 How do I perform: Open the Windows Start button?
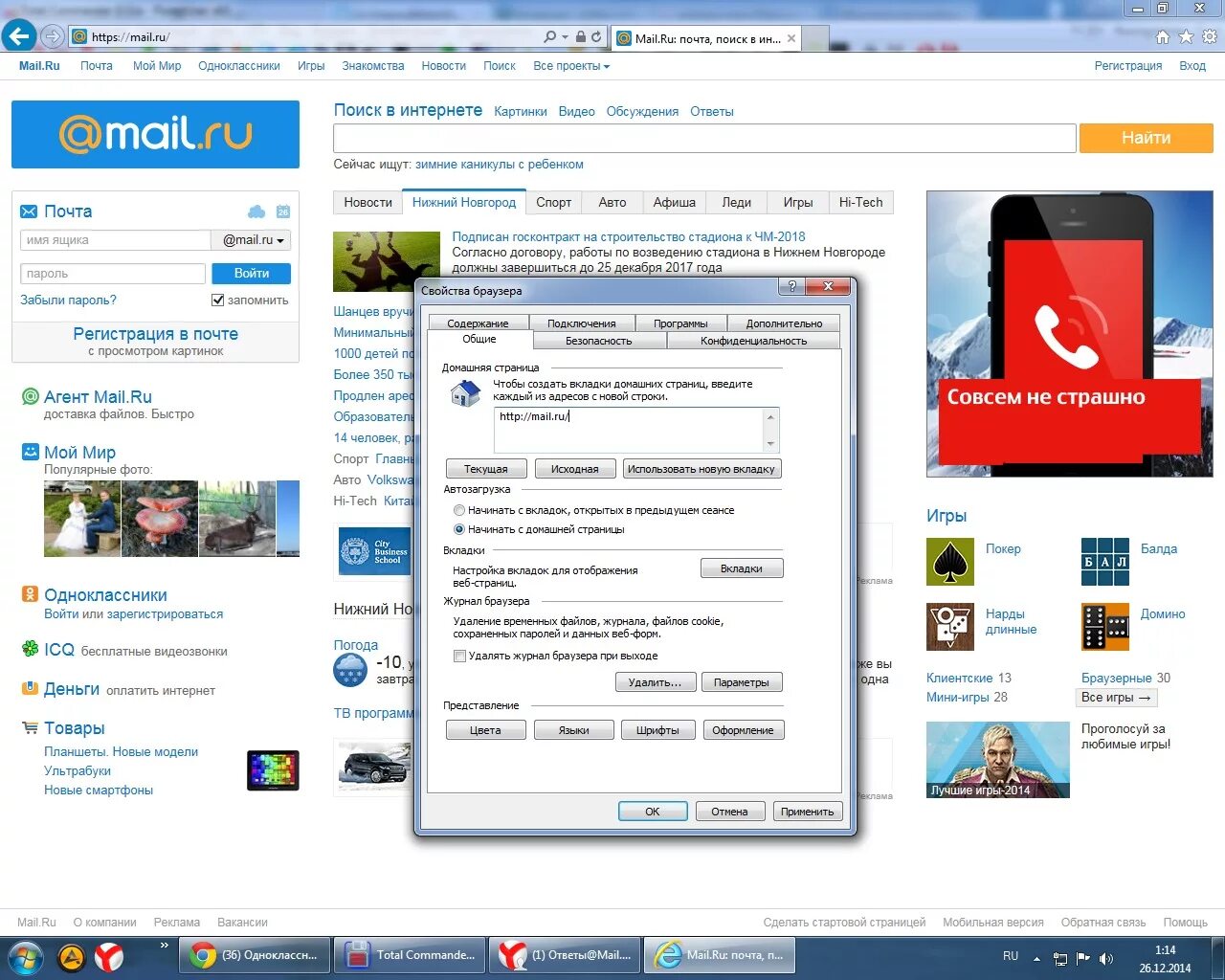coord(25,956)
